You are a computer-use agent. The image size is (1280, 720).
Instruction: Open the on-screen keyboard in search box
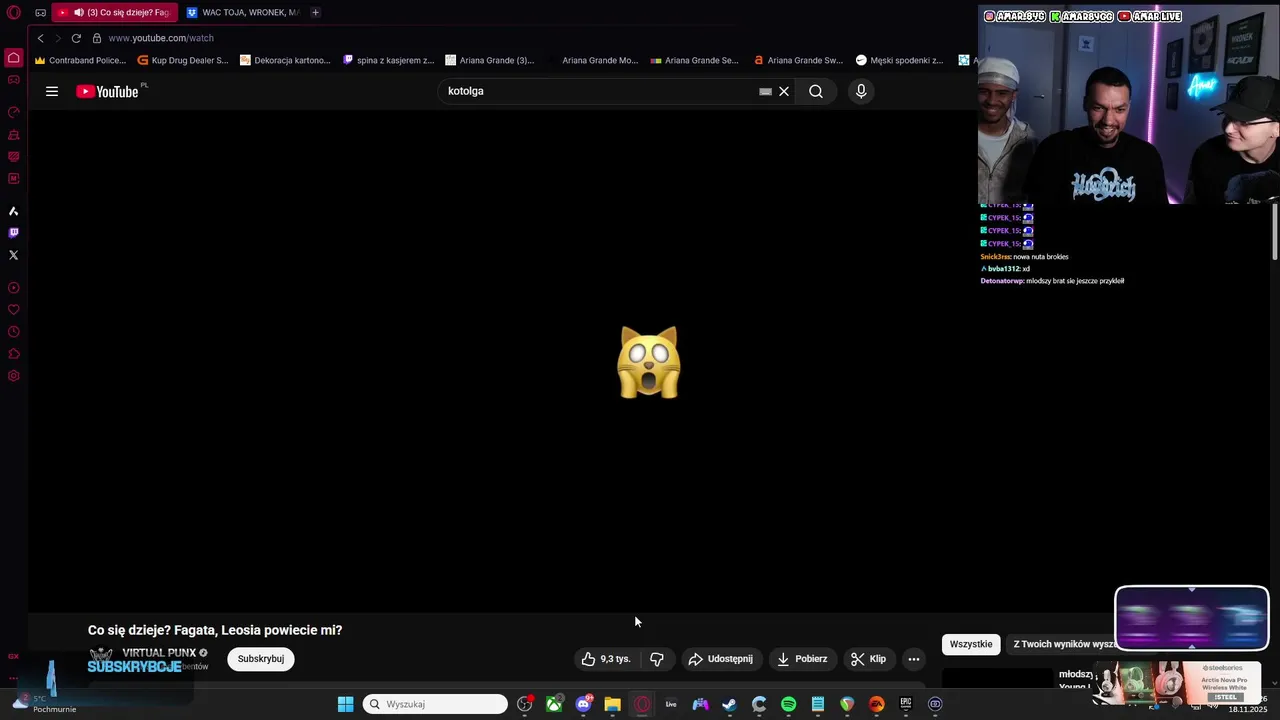[765, 91]
